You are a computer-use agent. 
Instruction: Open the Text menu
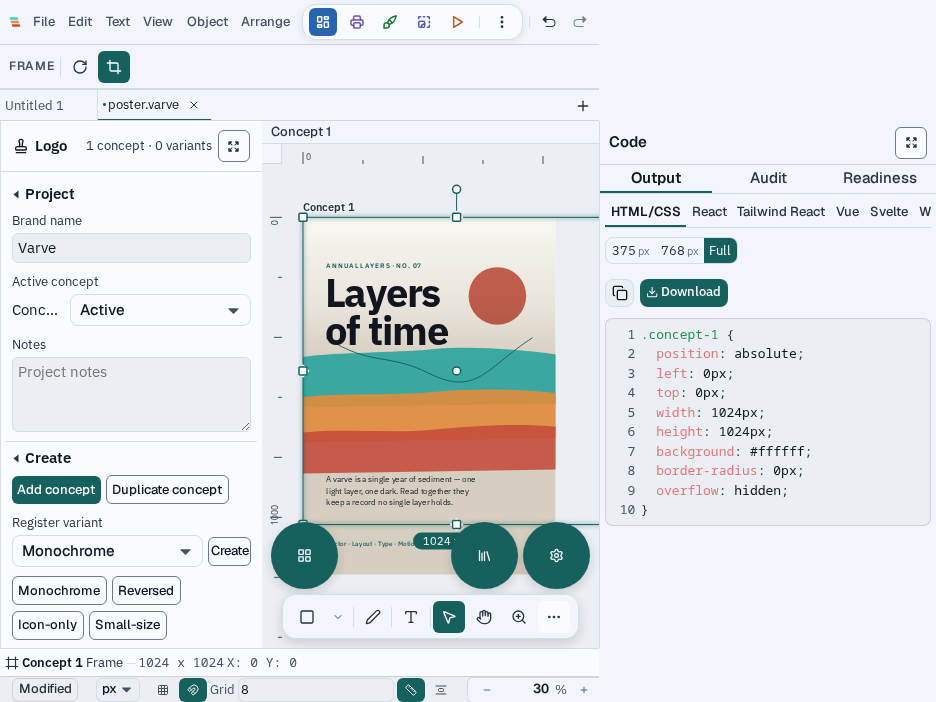click(118, 22)
